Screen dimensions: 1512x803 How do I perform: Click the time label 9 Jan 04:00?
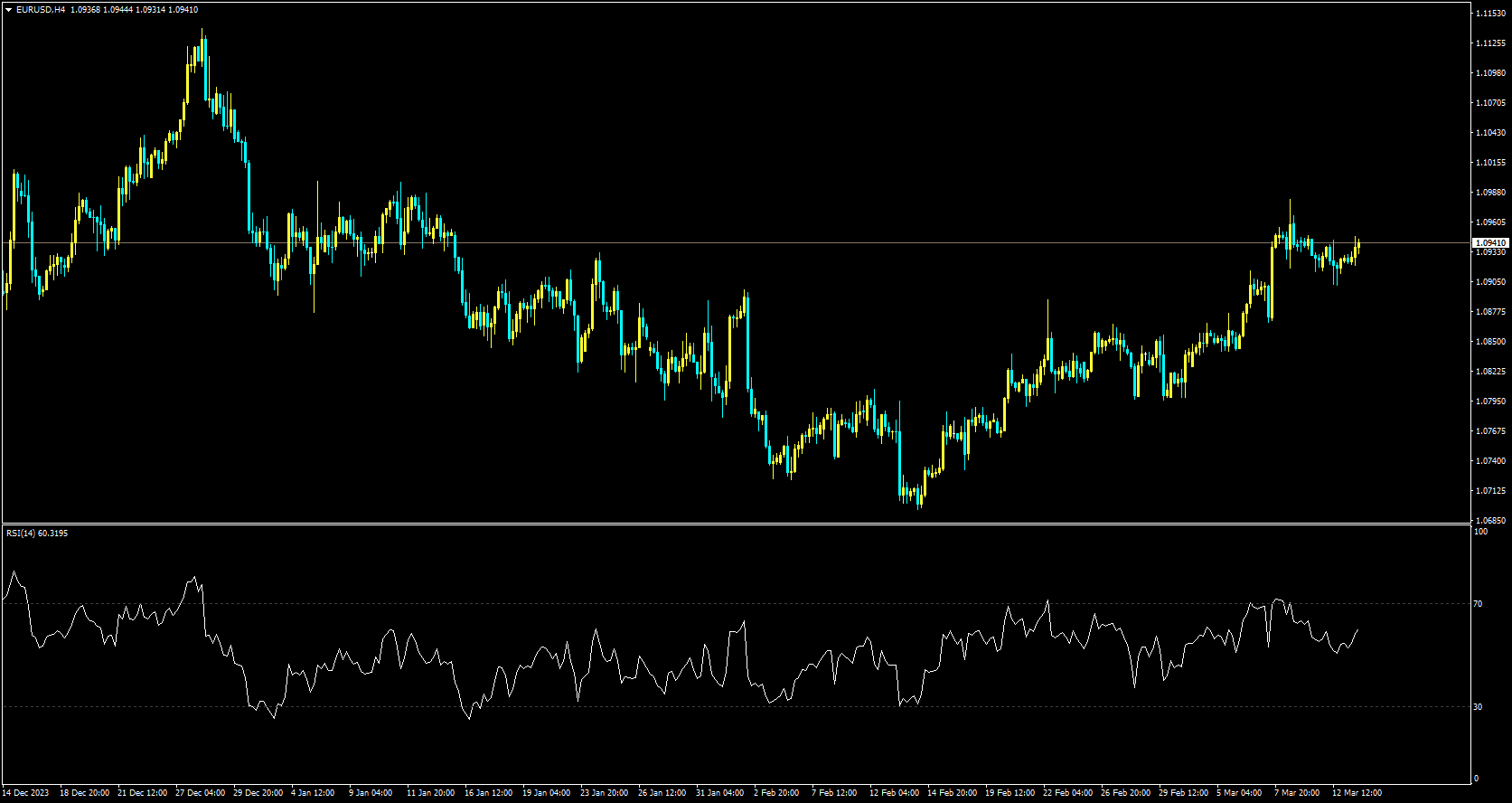click(x=371, y=793)
